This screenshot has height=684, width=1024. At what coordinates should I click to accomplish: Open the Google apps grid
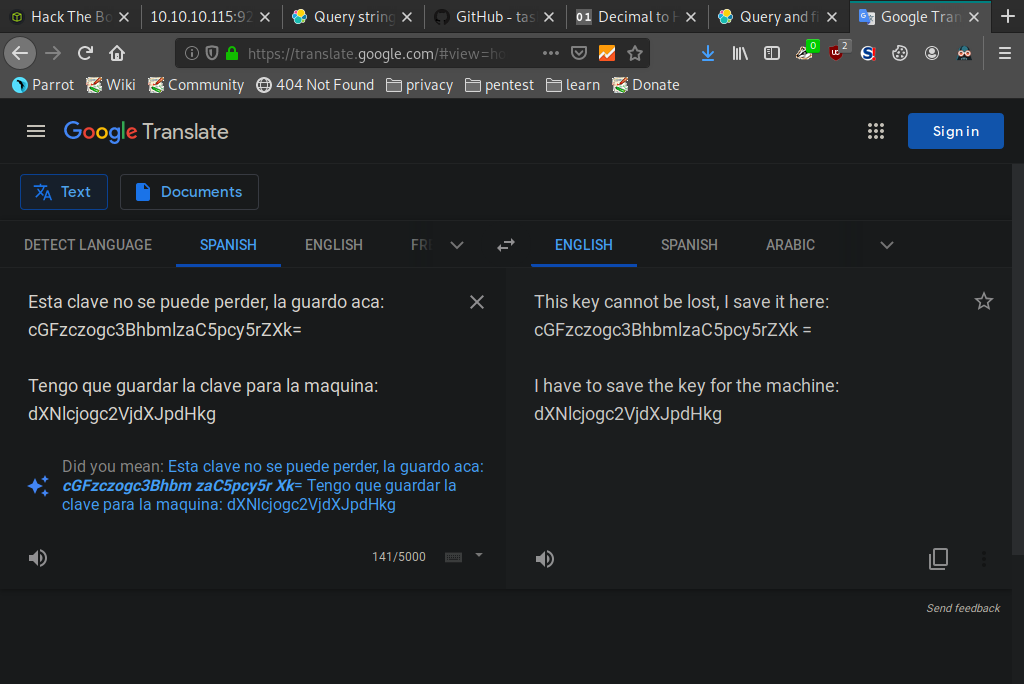pos(876,131)
